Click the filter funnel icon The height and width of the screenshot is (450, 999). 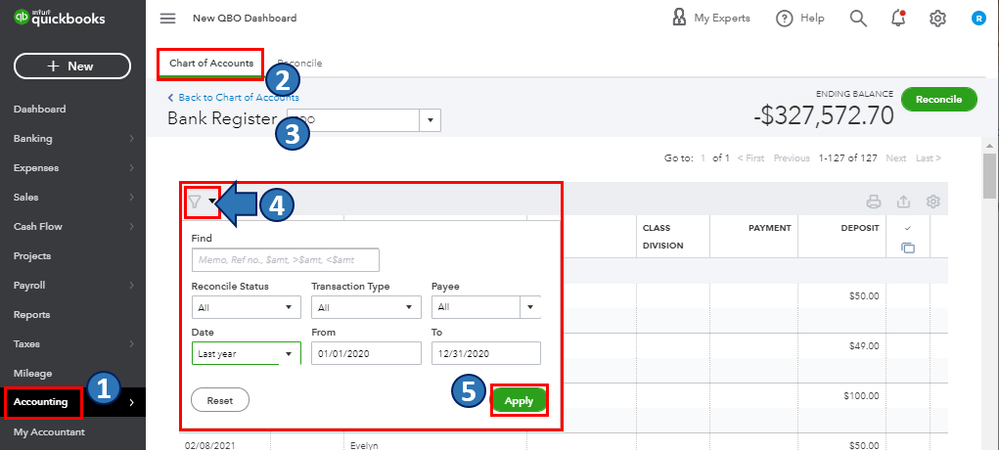pyautogui.click(x=195, y=202)
